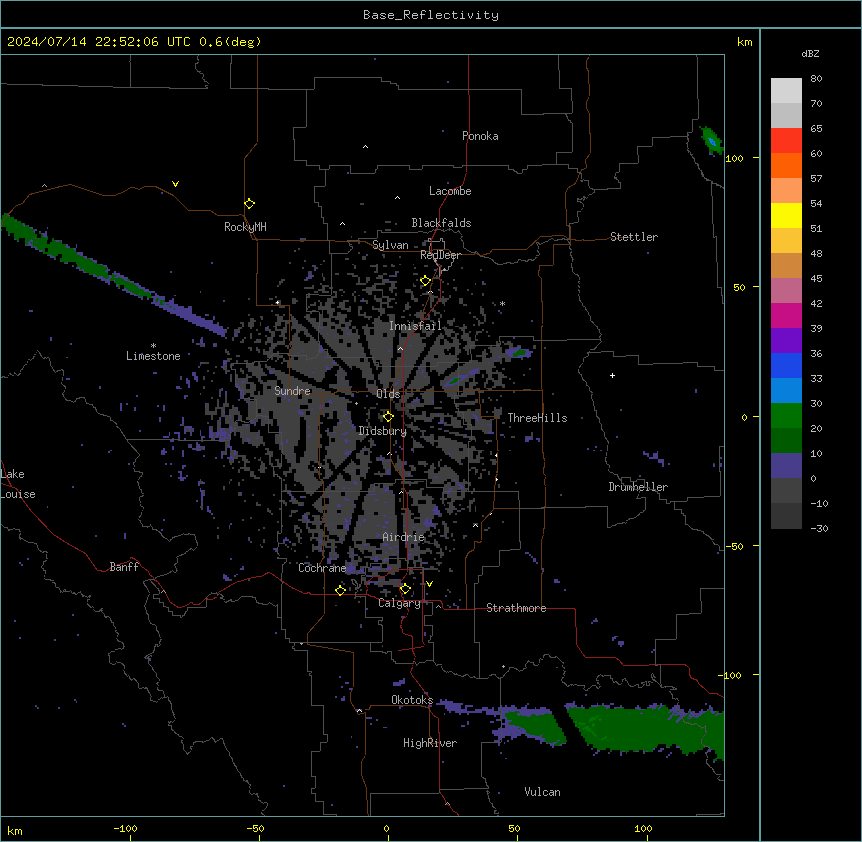Select the brown 45-48 dBZ legend swatch
Image resolution: width=862 pixels, height=842 pixels.
coord(786,265)
